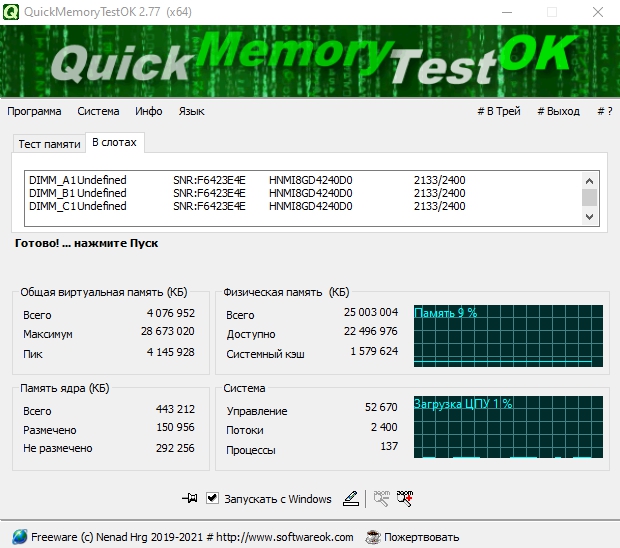
Task: Click virtual memory Всего value 4 076 952
Action: pos(170,313)
